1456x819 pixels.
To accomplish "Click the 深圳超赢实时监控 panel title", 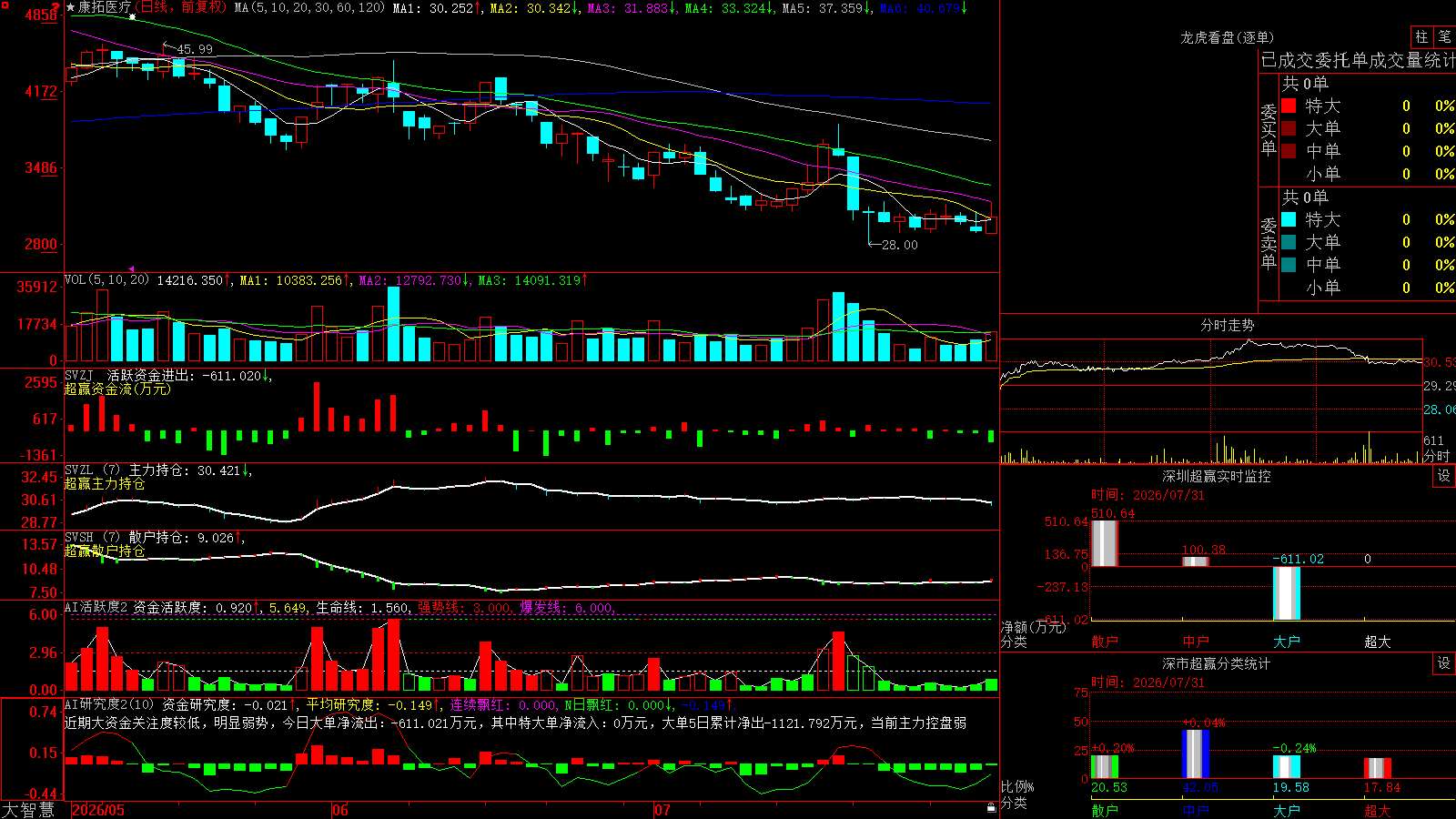I will pyautogui.click(x=1217, y=476).
